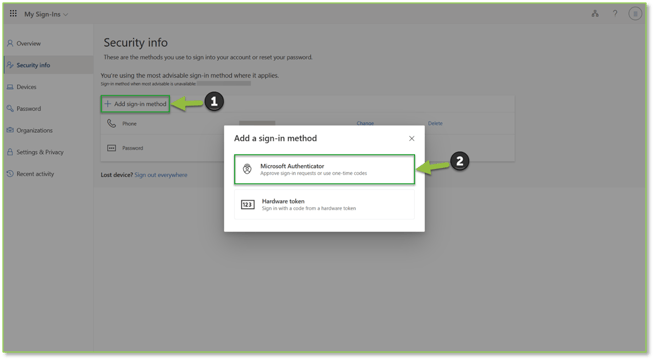This screenshot has height=360, width=654.
Task: Click the Security info sidebar person icon
Action: (x=10, y=65)
